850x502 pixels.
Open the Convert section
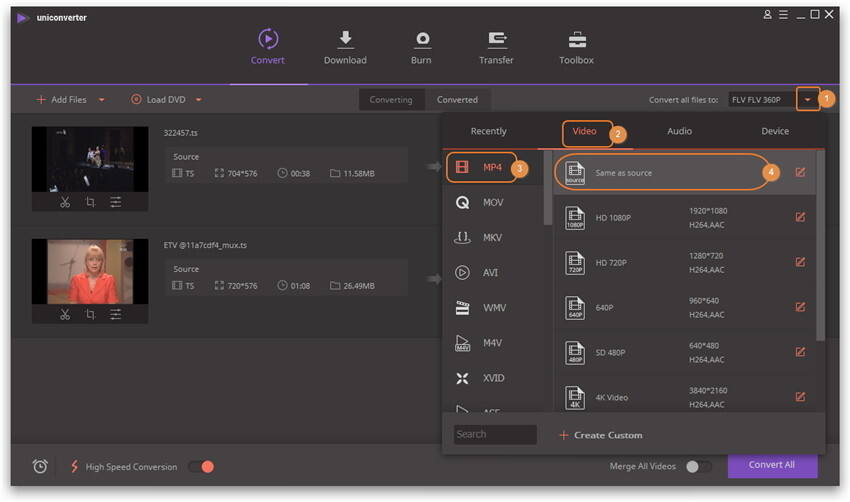268,47
